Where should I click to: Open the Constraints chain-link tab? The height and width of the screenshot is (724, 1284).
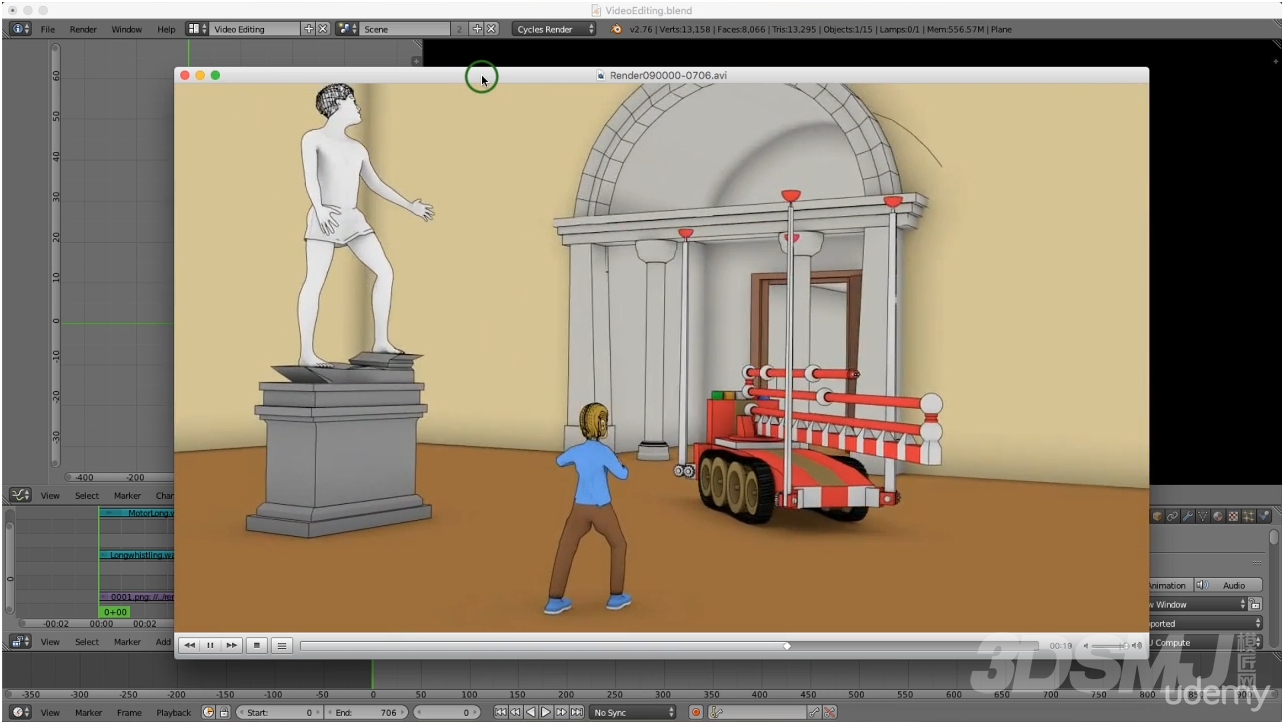point(1172,516)
